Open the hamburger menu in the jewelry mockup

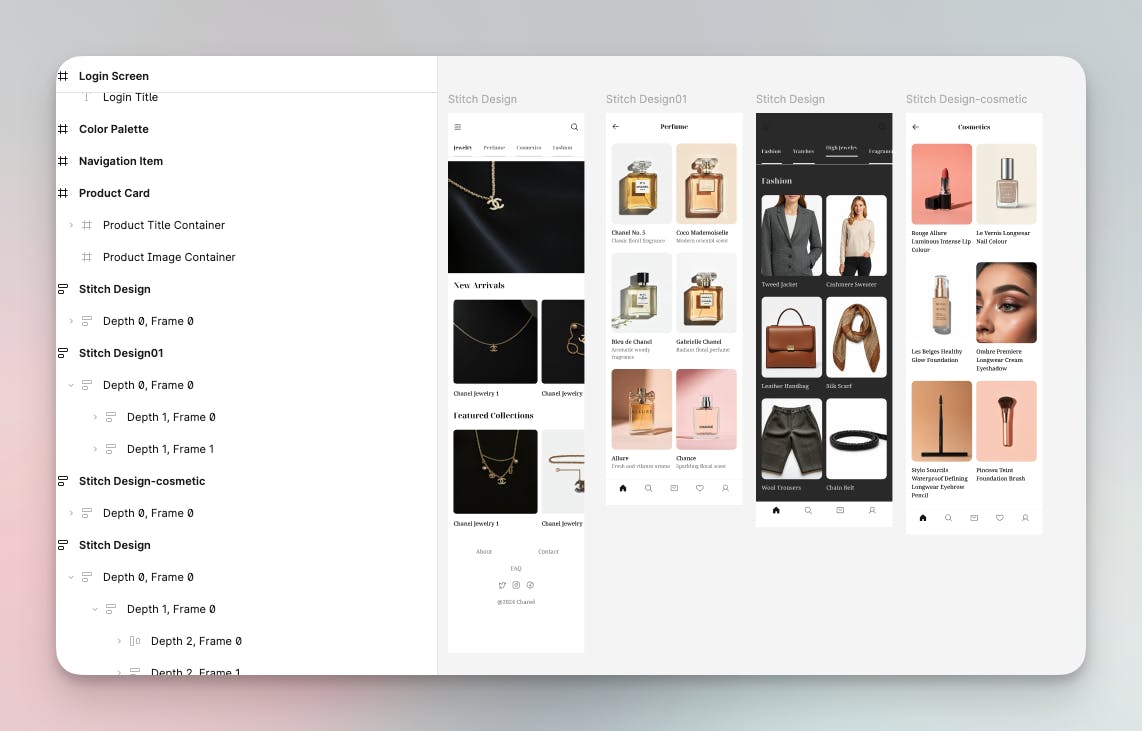(x=457, y=127)
